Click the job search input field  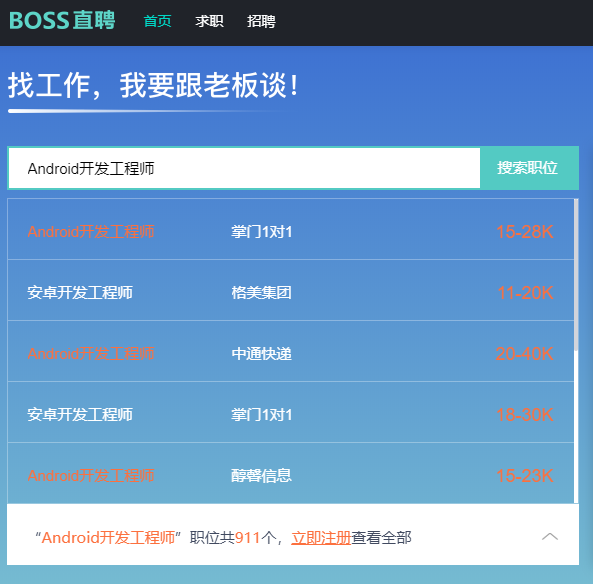[x=244, y=168]
